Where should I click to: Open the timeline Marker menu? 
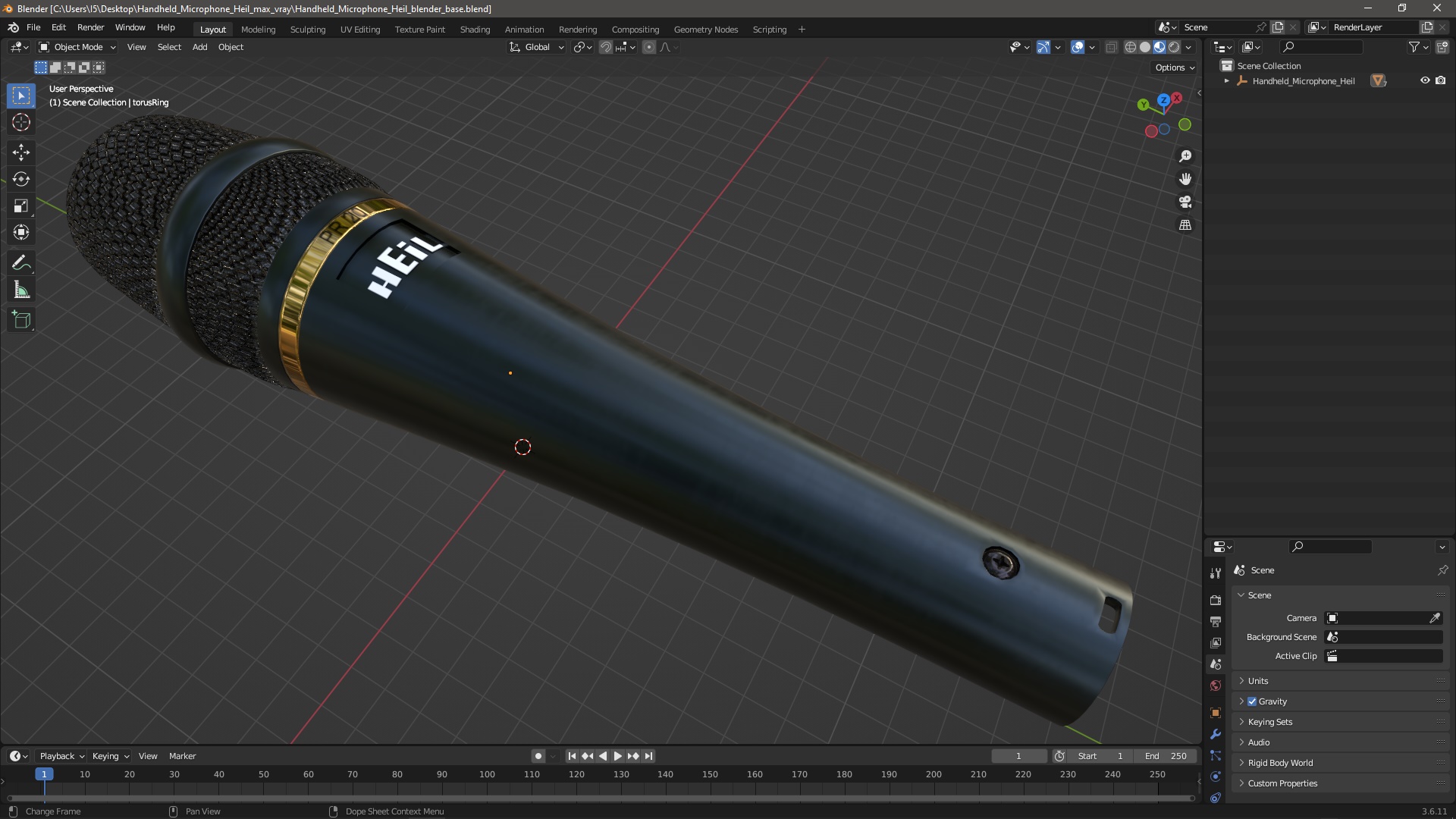182,756
